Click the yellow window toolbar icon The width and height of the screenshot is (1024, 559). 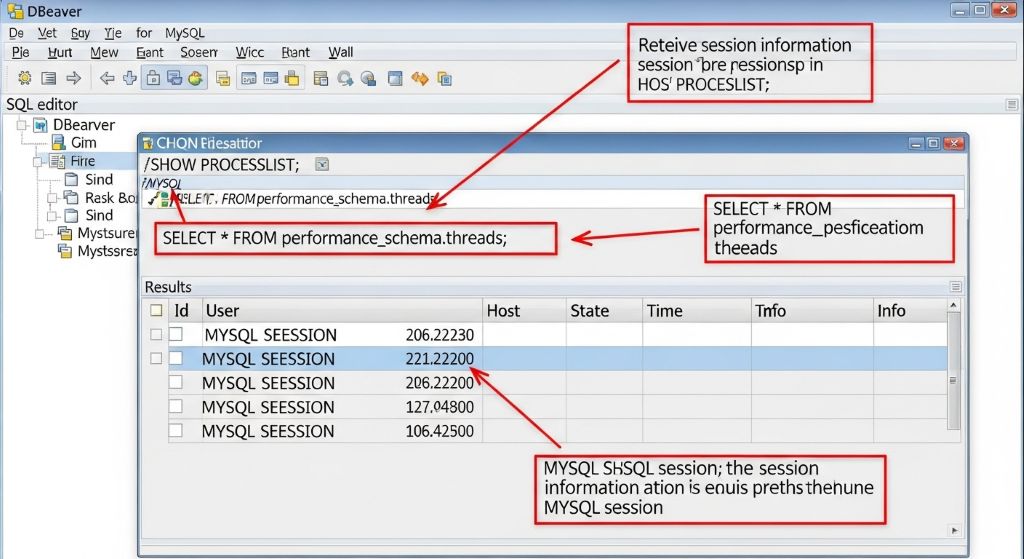point(223,79)
